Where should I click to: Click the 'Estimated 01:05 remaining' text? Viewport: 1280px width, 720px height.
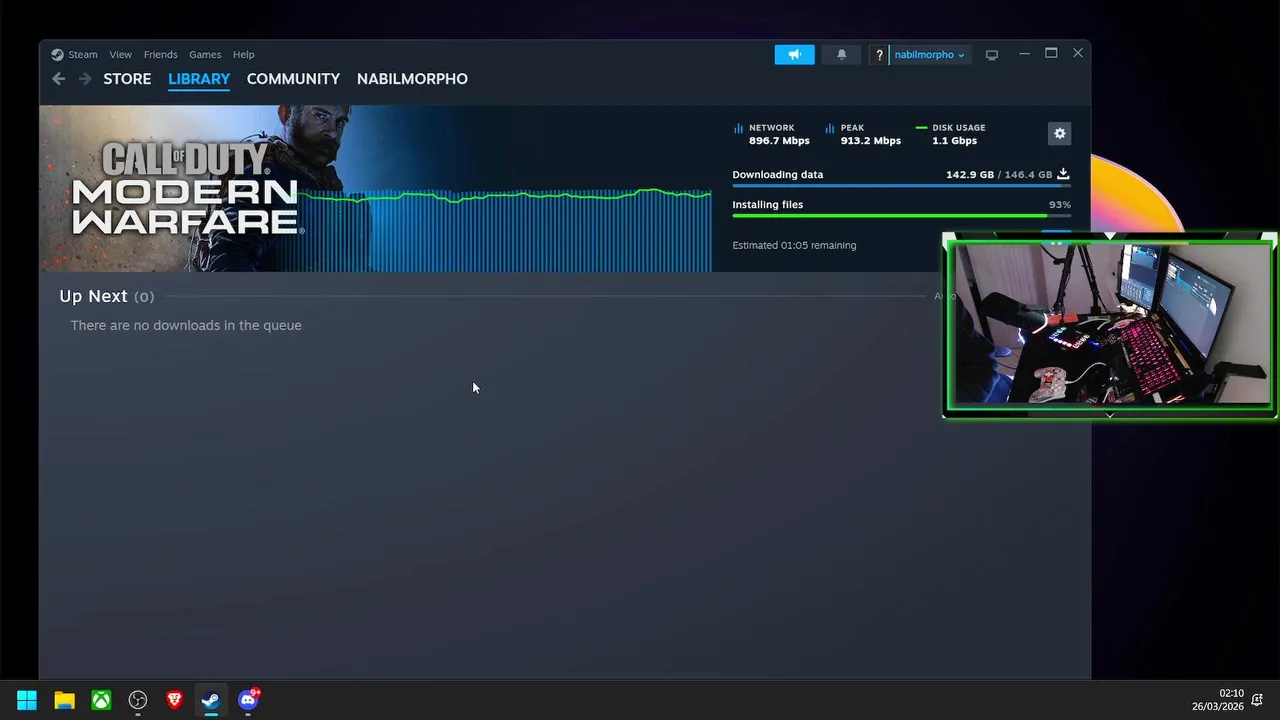tap(794, 245)
